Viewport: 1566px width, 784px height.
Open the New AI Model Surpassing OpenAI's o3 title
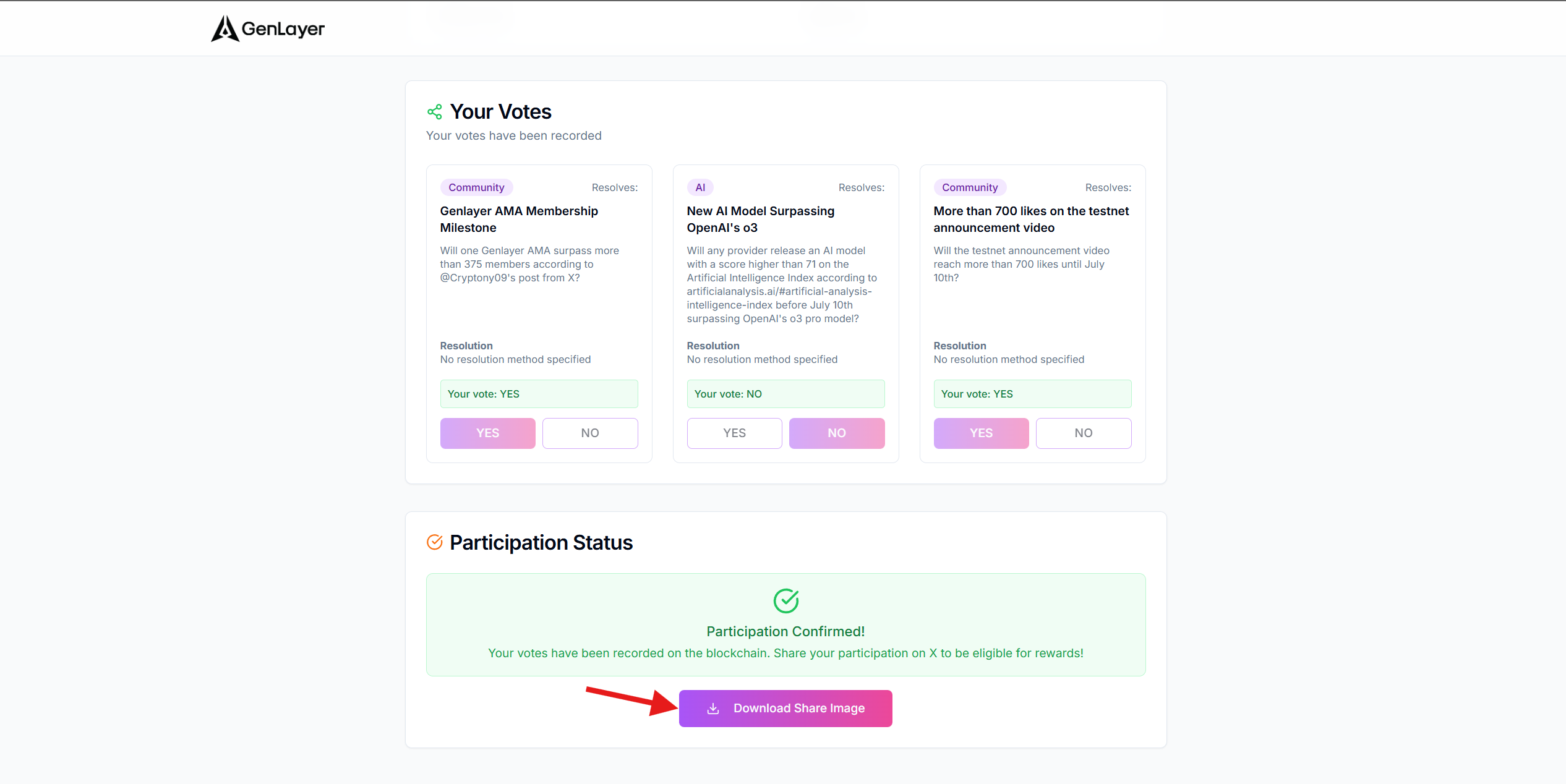click(x=761, y=219)
